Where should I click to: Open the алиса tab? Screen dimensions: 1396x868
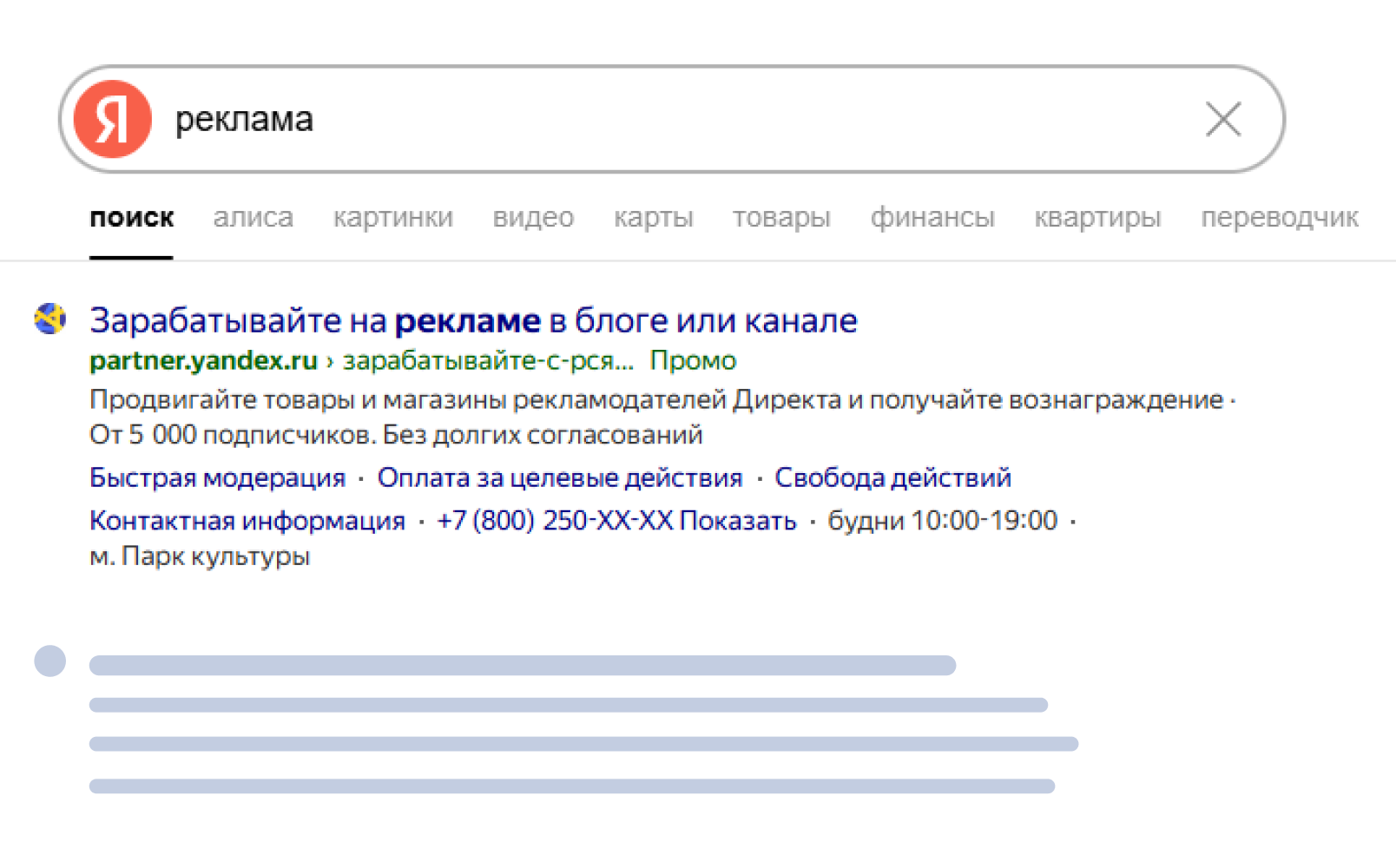[253, 219]
